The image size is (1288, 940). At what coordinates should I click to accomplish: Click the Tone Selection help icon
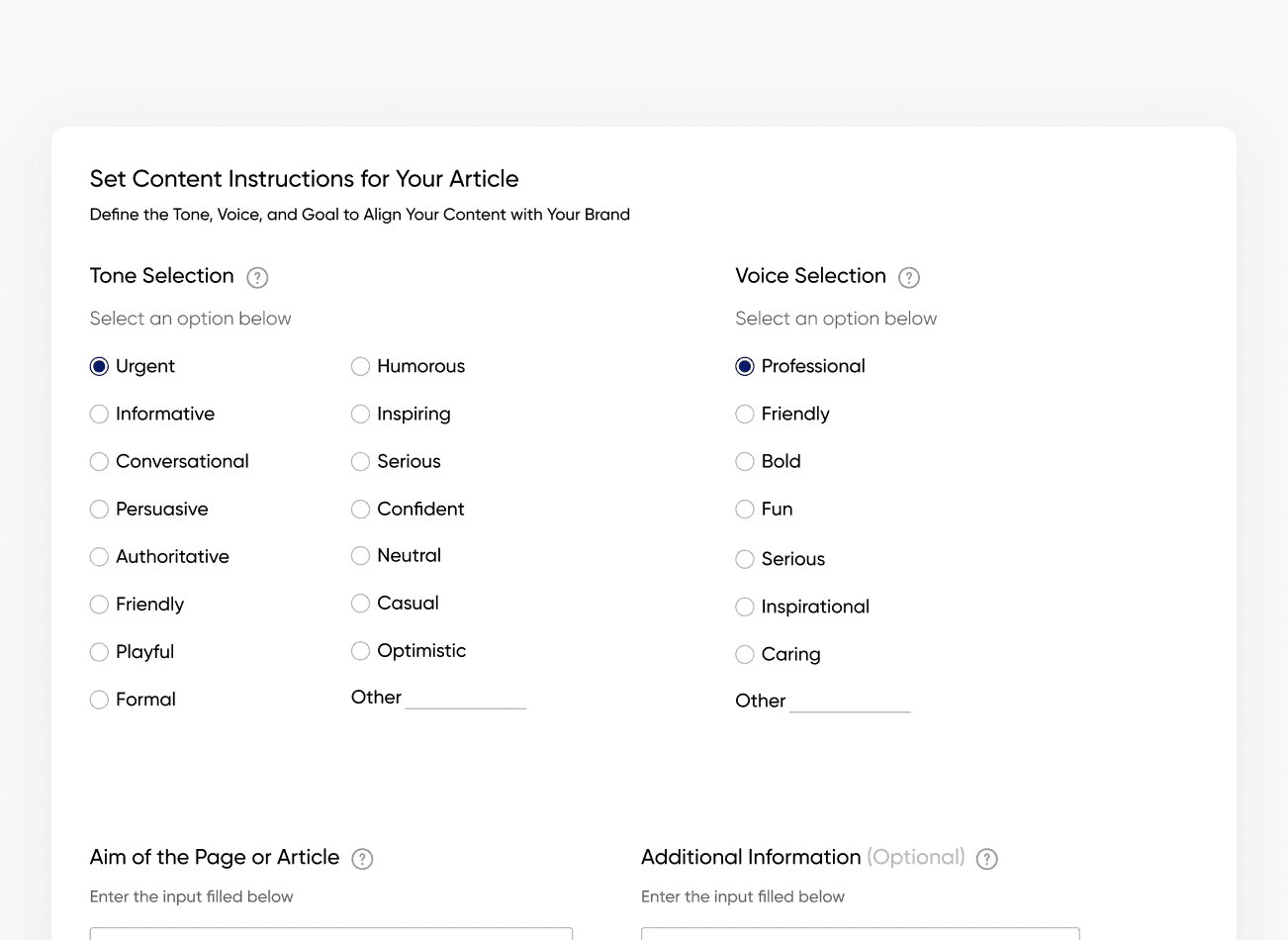(257, 278)
